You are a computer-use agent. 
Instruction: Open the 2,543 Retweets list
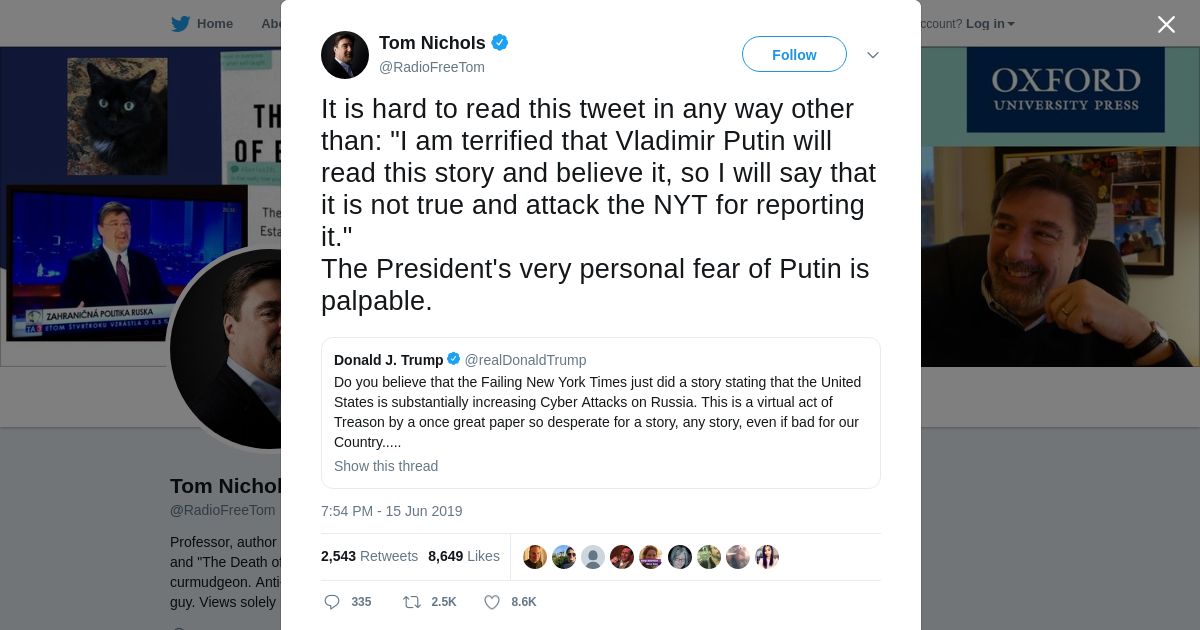pos(369,556)
